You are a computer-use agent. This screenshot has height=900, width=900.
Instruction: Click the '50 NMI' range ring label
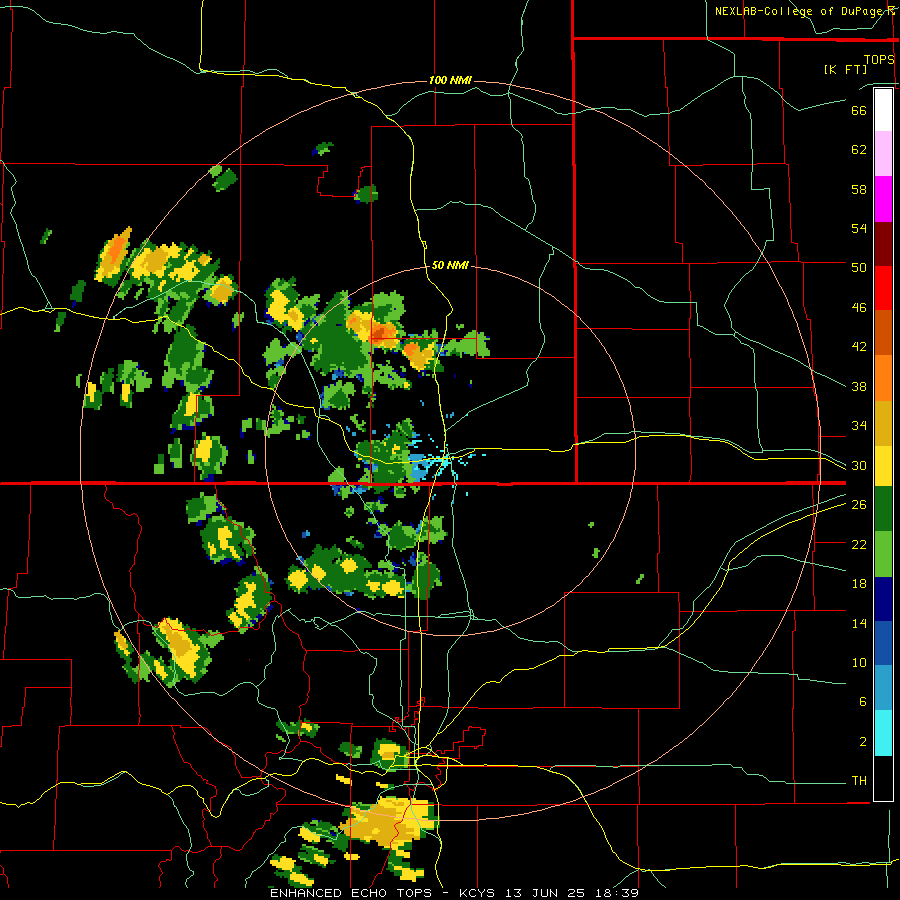(x=450, y=265)
